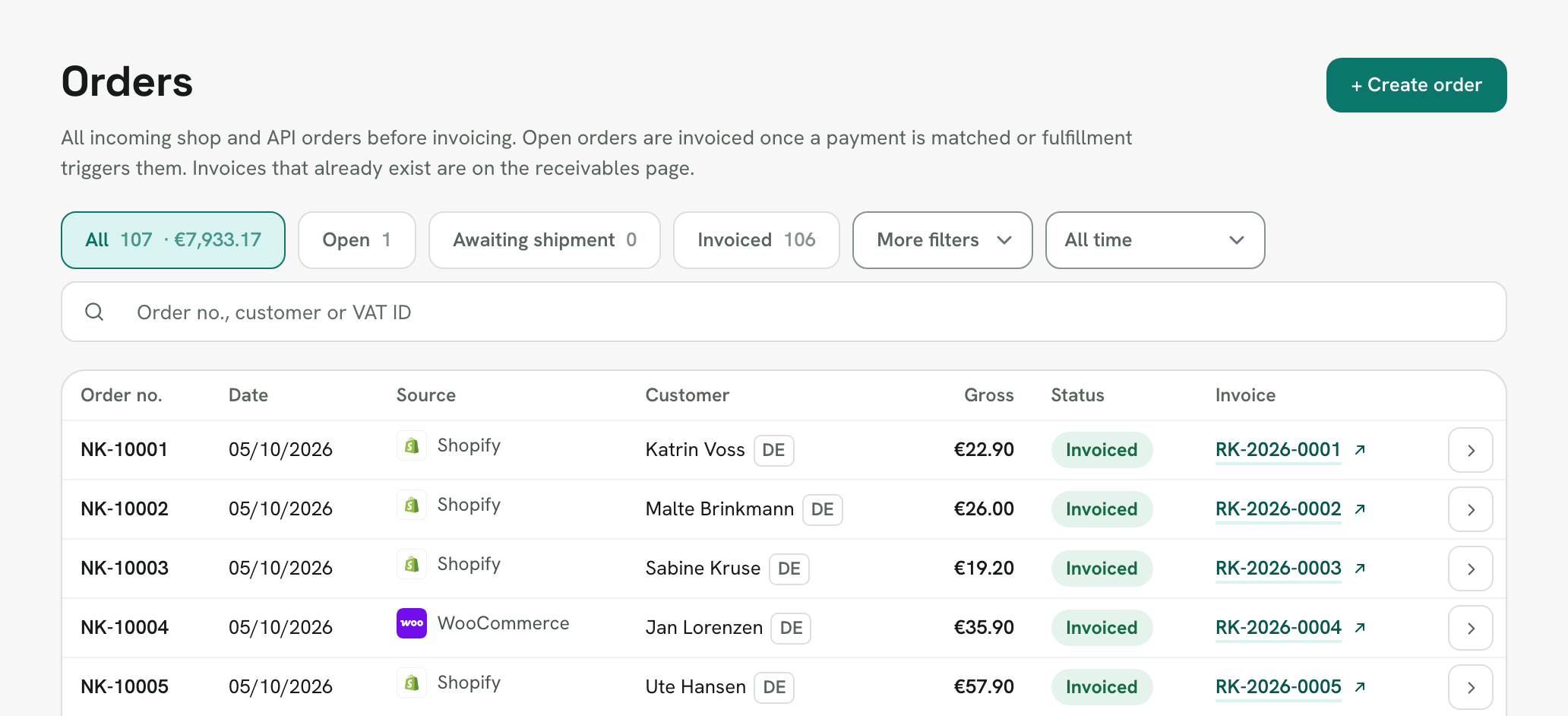The width and height of the screenshot is (1568, 716).
Task: Click the Status column header
Action: coord(1077,395)
